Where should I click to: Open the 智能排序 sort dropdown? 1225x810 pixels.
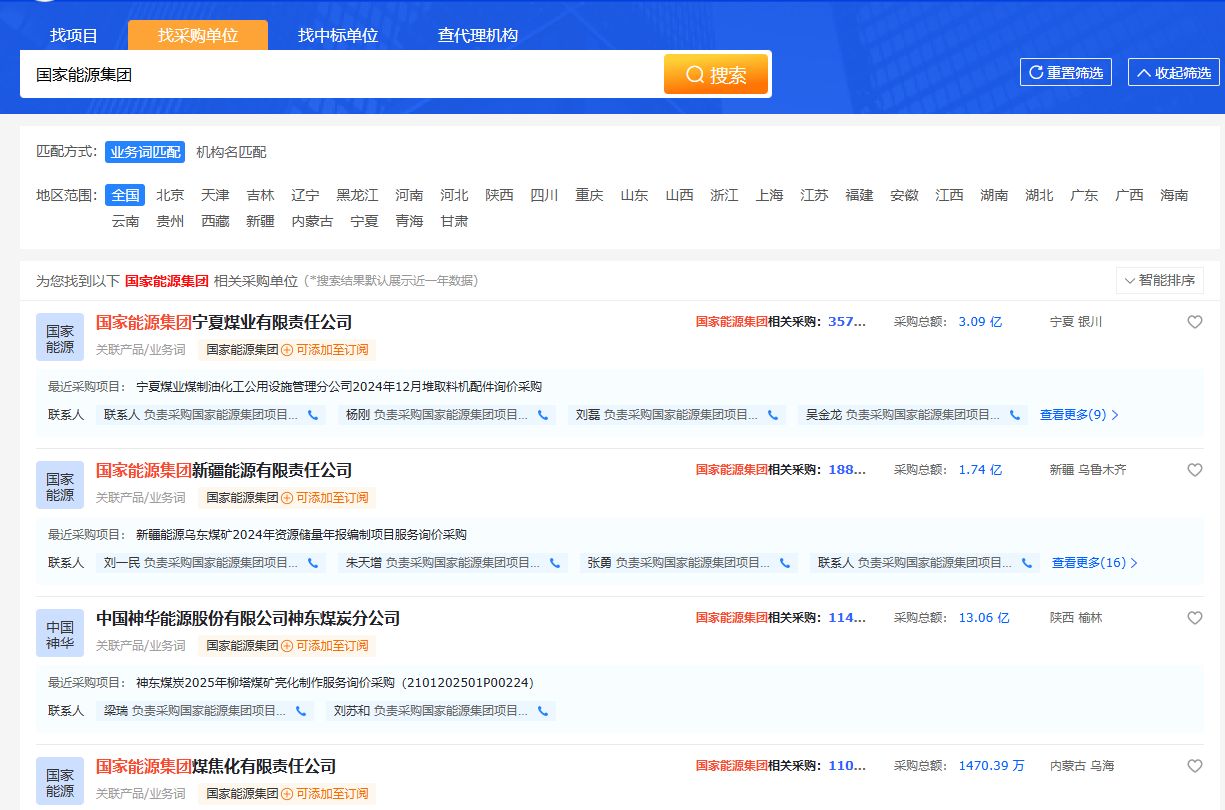[x=1160, y=281]
